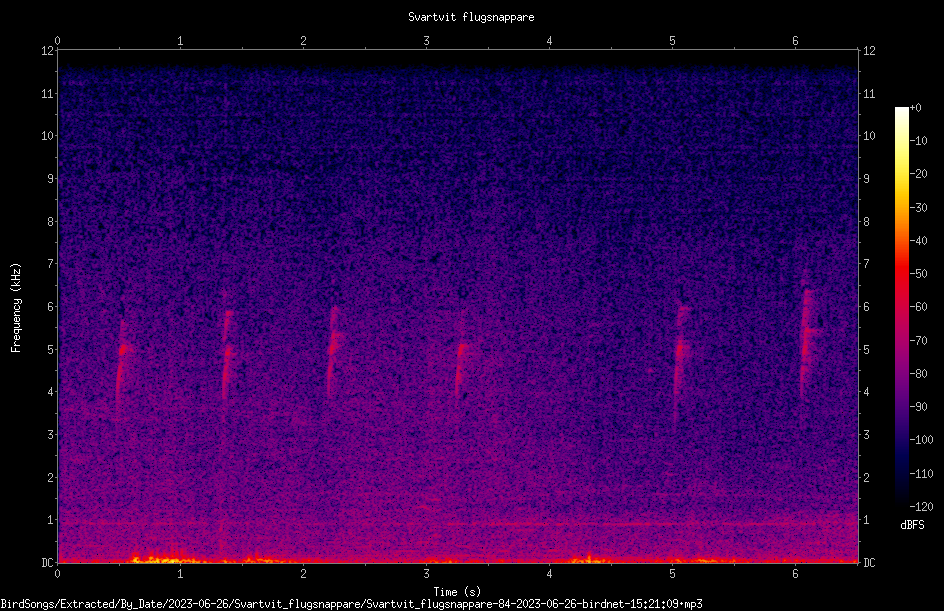Click the "-120" value on the color scale
Image resolution: width=944 pixels, height=611 pixels.
(x=921, y=507)
